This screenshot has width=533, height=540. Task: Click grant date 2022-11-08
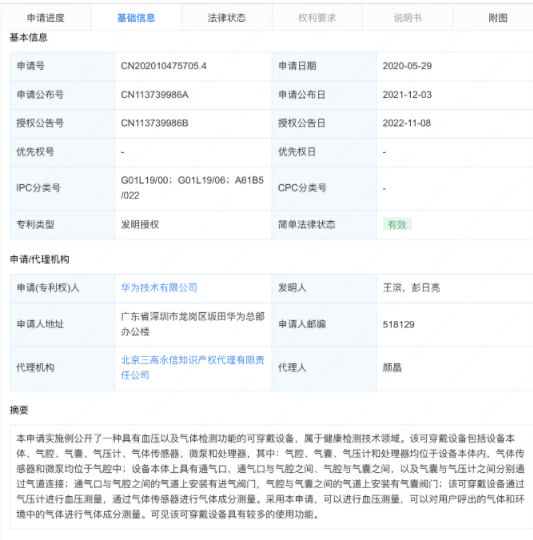407,123
